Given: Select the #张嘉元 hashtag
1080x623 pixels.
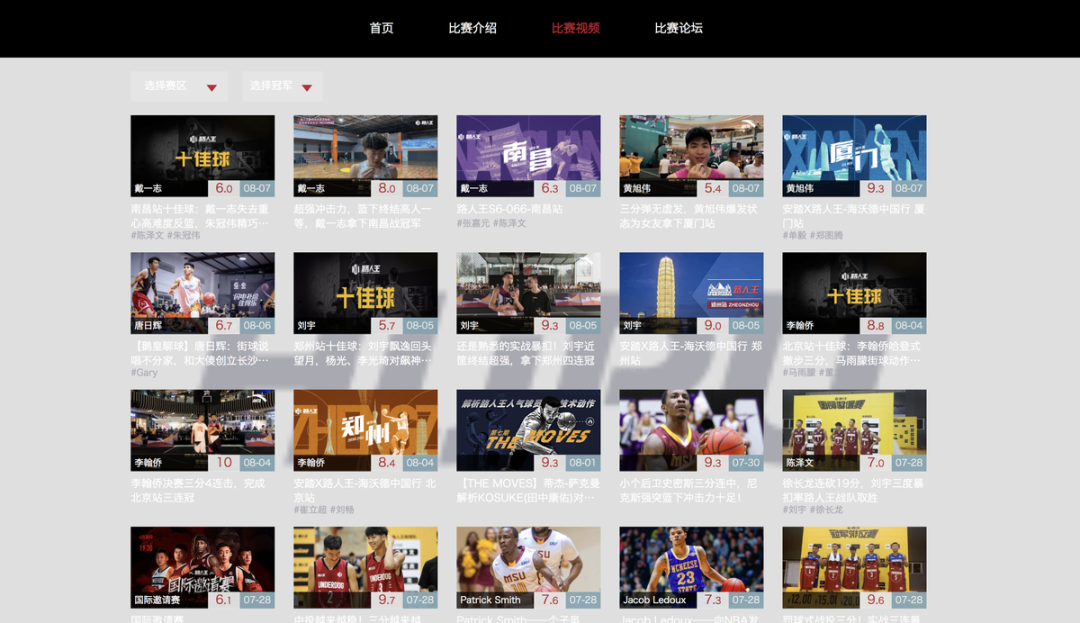Looking at the screenshot, I should point(473,223).
